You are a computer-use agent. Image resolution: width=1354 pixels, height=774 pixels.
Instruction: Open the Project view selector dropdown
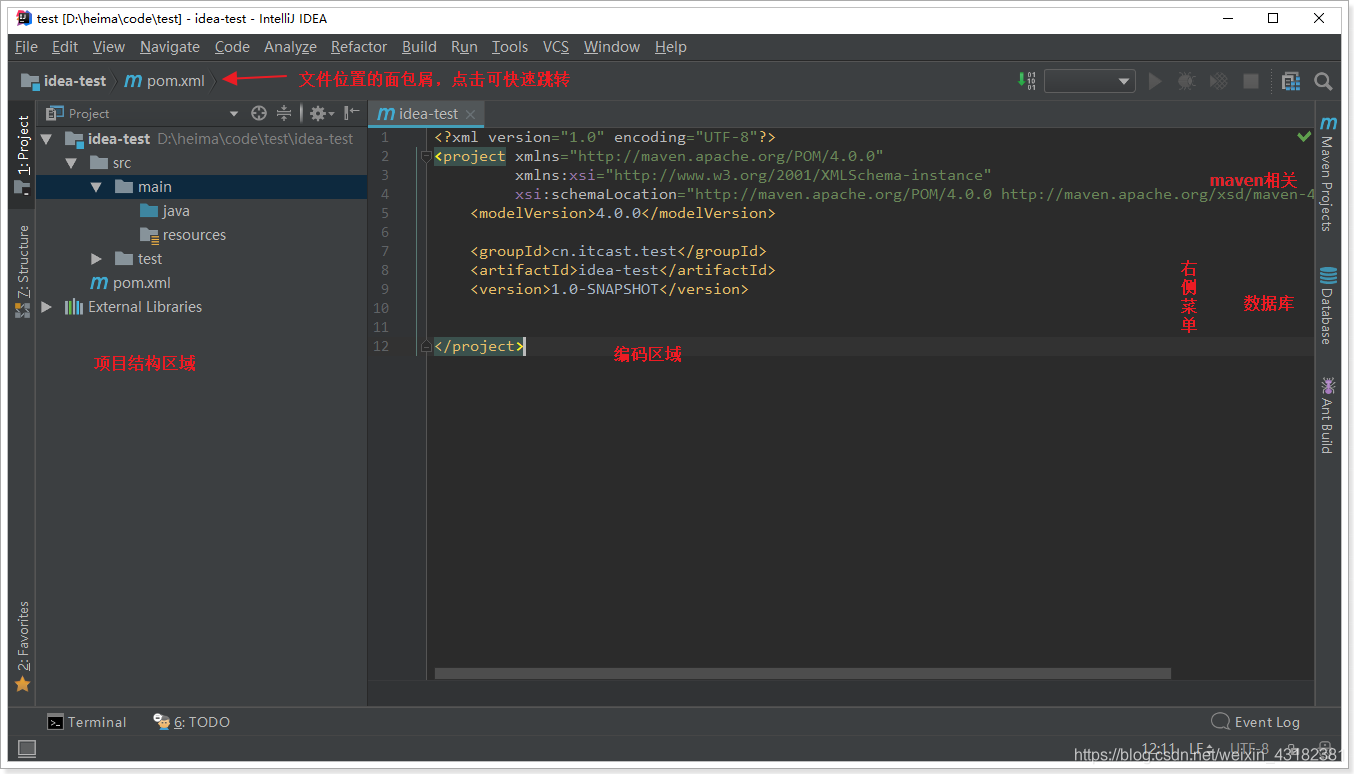click(234, 113)
